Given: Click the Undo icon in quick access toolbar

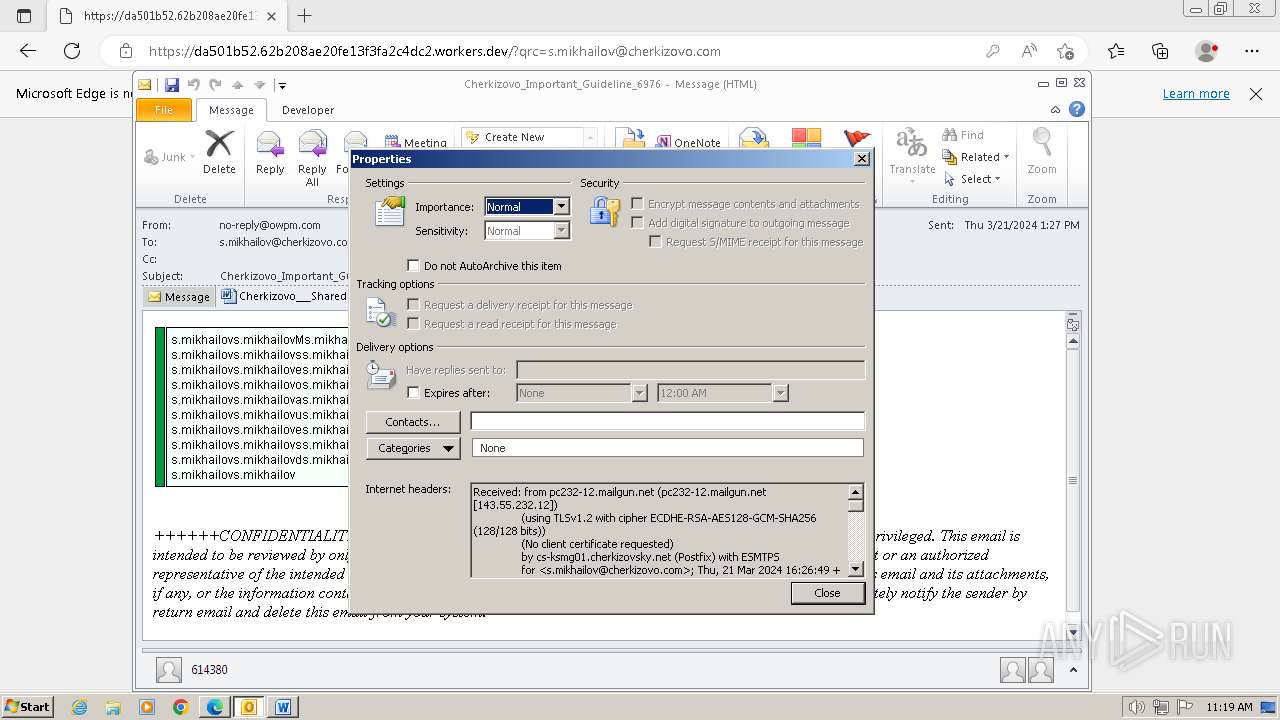Looking at the screenshot, I should tap(194, 85).
